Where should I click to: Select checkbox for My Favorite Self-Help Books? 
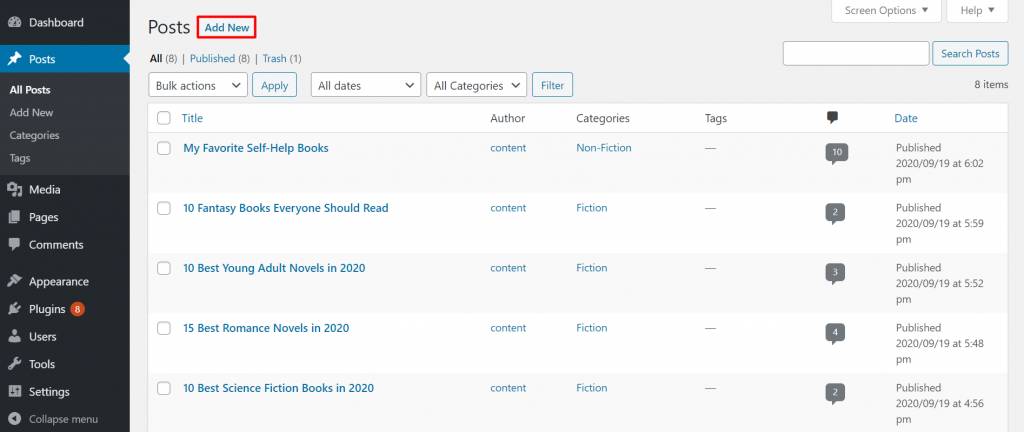tap(164, 148)
